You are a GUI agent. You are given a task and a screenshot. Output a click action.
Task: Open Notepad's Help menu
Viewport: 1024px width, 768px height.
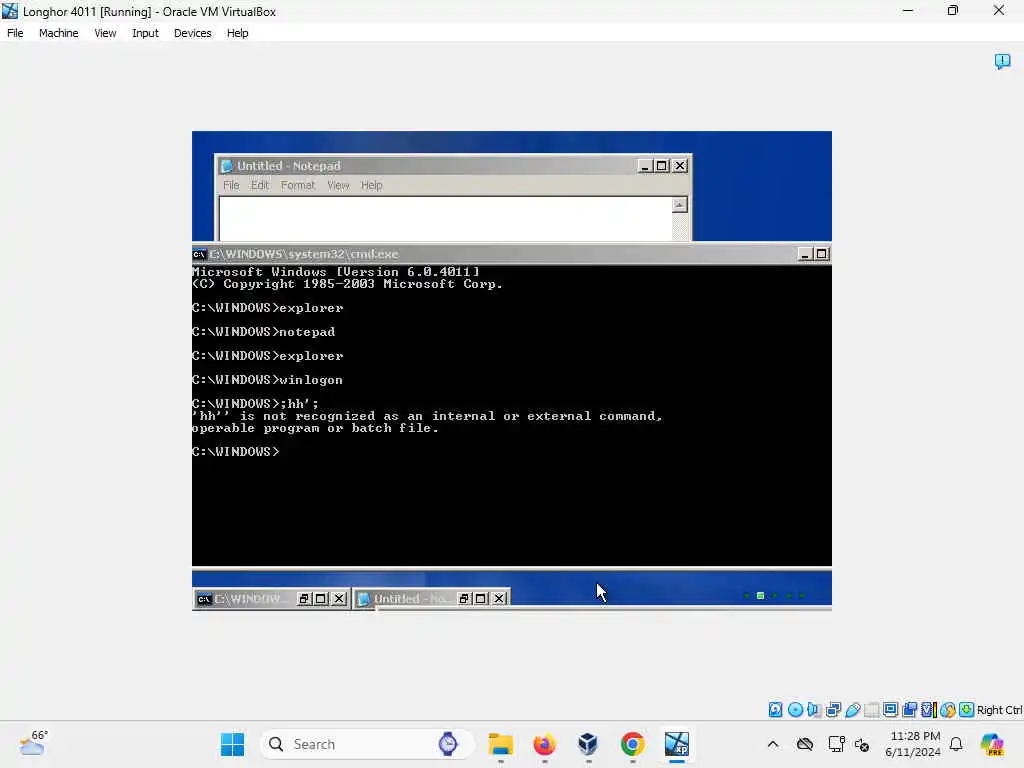[372, 185]
